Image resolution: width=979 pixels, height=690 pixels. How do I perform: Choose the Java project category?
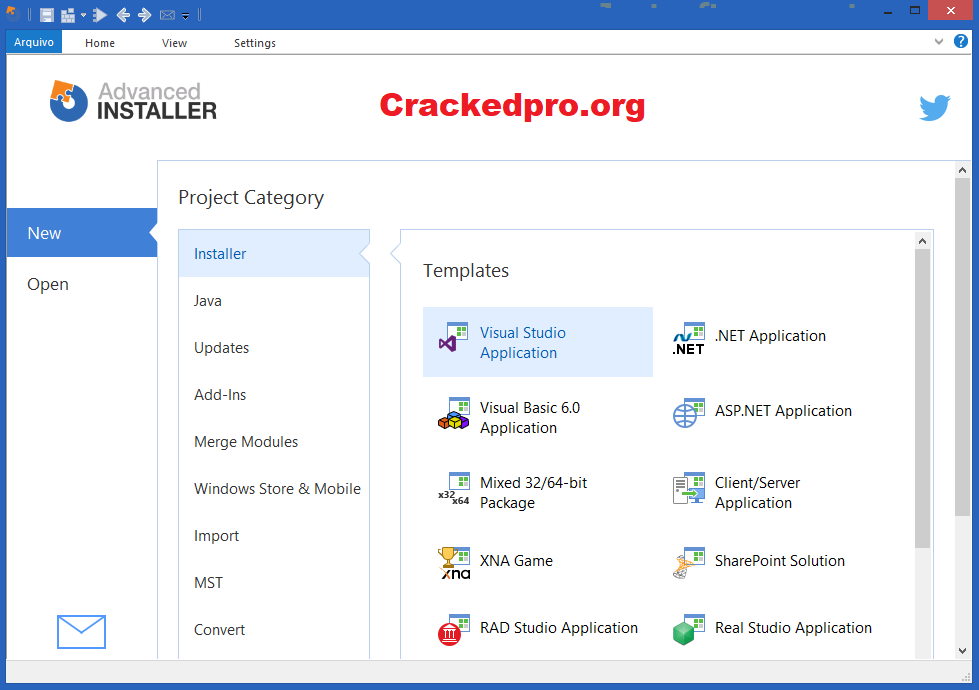(x=273, y=300)
